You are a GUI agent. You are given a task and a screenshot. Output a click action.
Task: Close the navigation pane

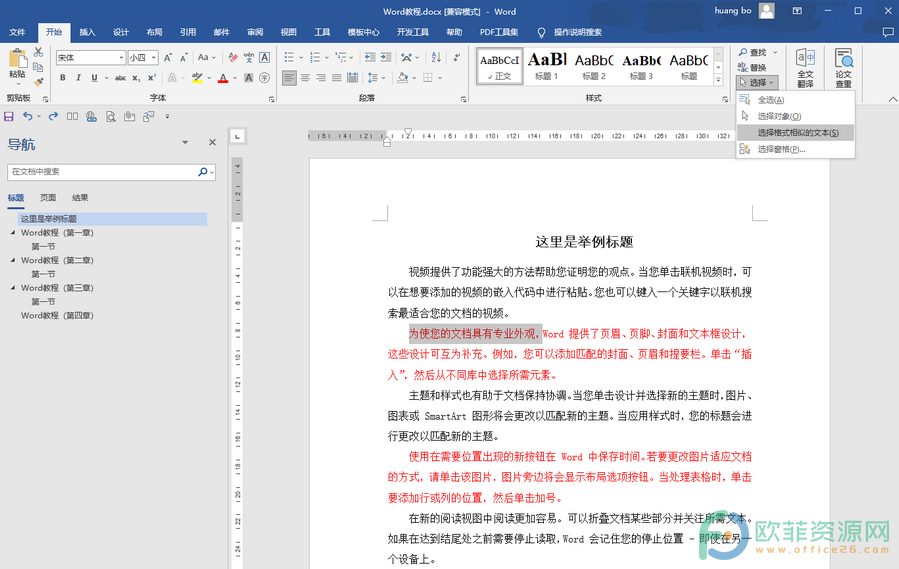(x=212, y=142)
